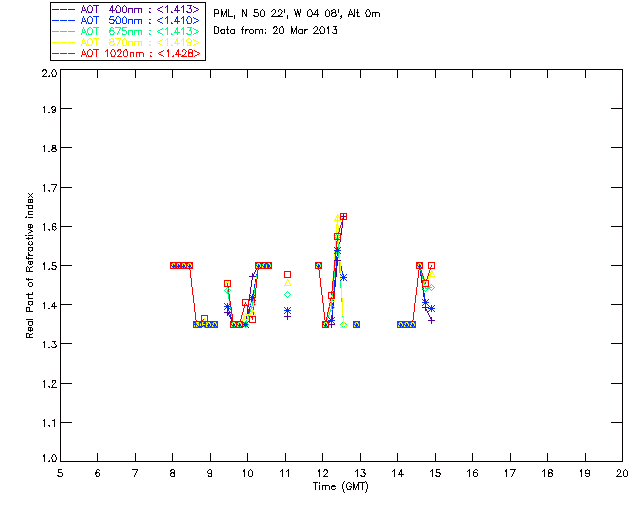Click the isolated data marker at hour 13
Image resolution: width=640 pixels, height=512 pixels.
click(x=356, y=325)
